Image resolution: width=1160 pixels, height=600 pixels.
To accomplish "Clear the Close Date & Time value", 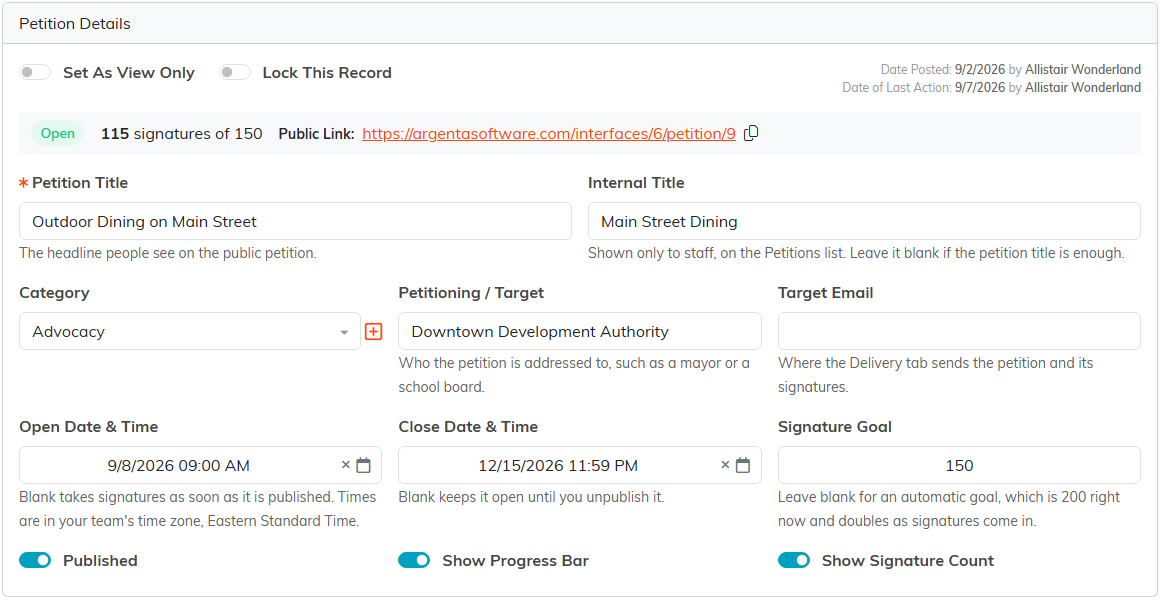I will (x=725, y=465).
